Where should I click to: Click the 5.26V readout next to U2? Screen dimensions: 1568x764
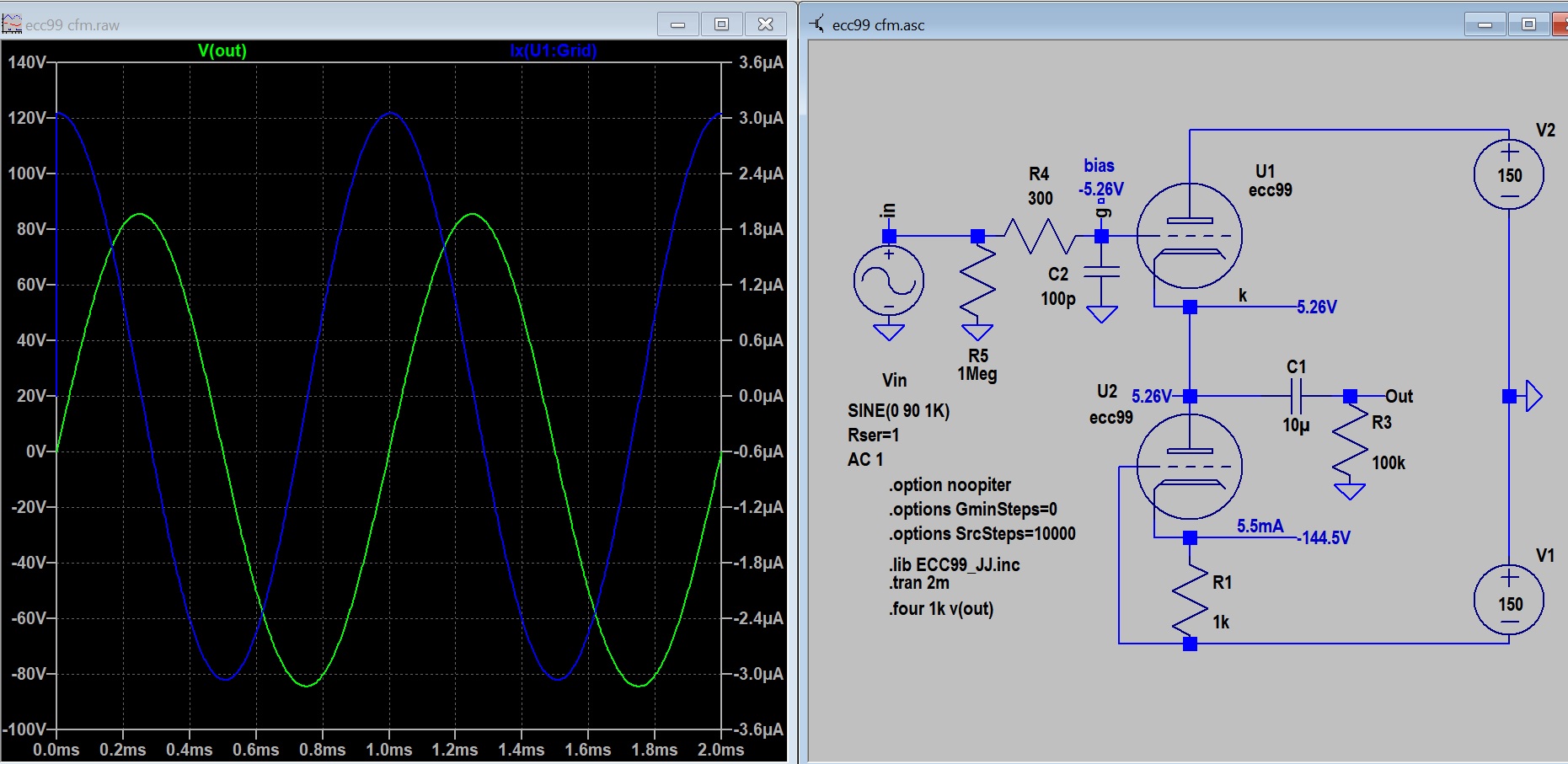click(1152, 397)
